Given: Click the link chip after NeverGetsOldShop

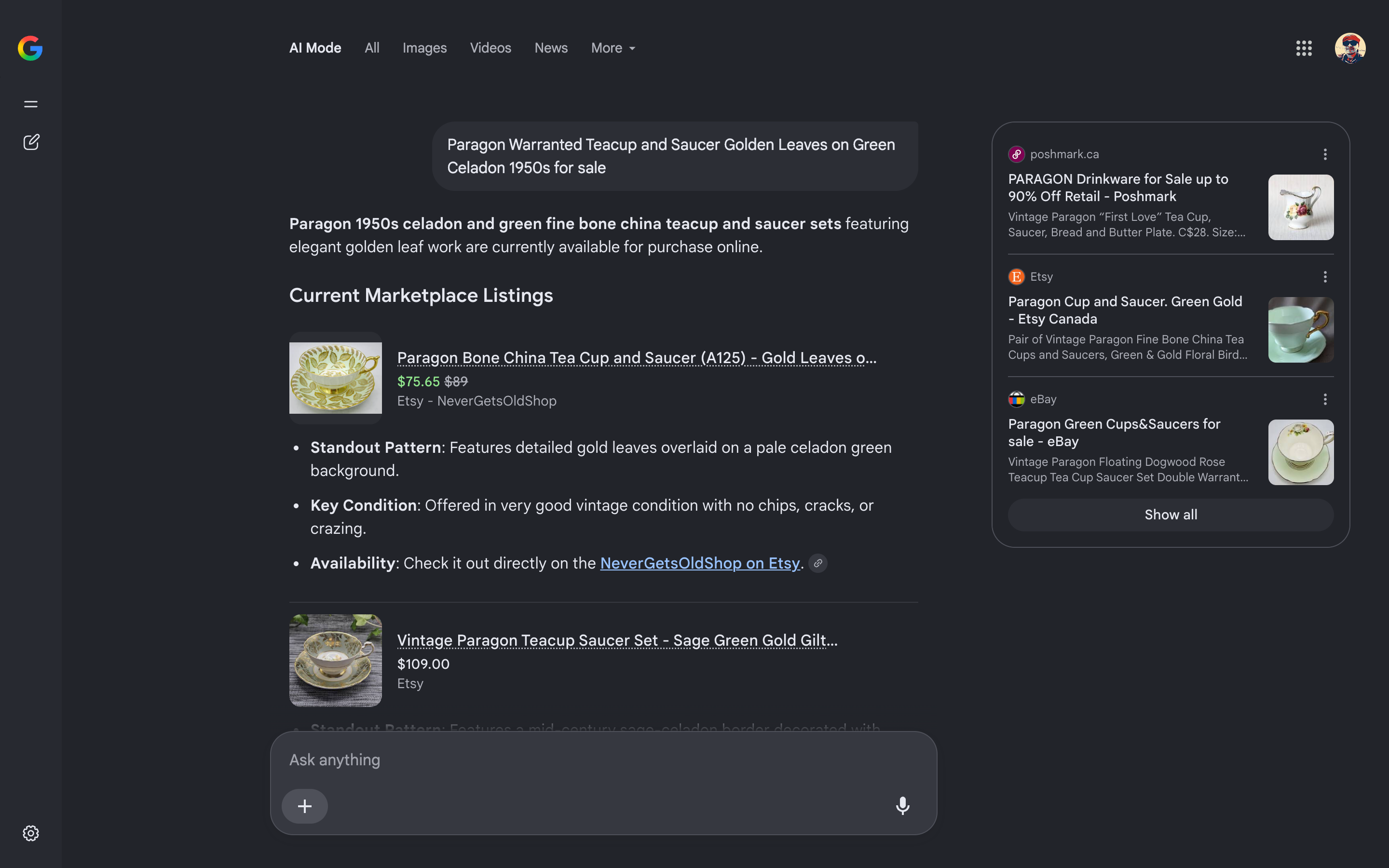Looking at the screenshot, I should (x=818, y=563).
